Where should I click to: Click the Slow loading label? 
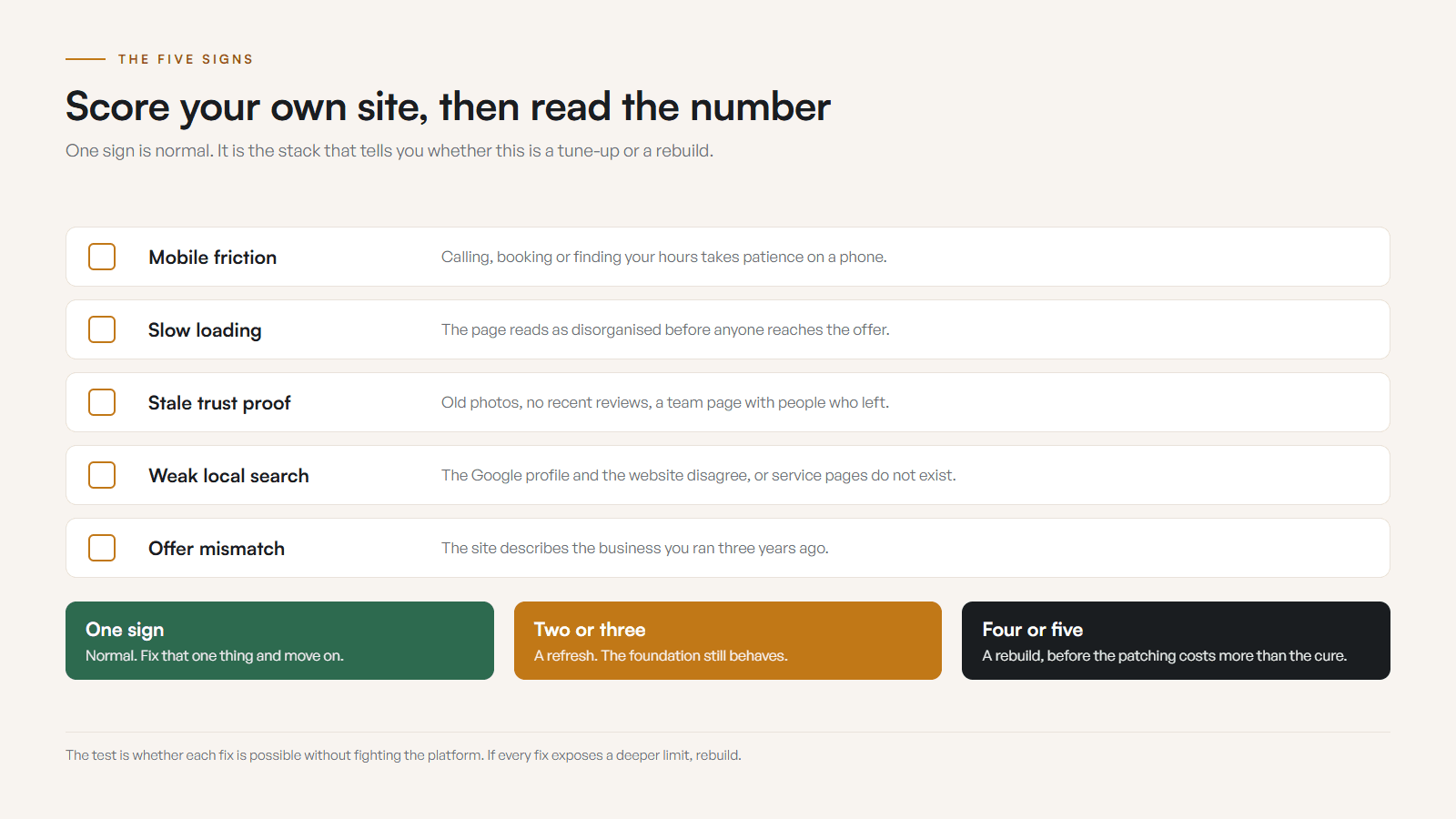click(205, 330)
